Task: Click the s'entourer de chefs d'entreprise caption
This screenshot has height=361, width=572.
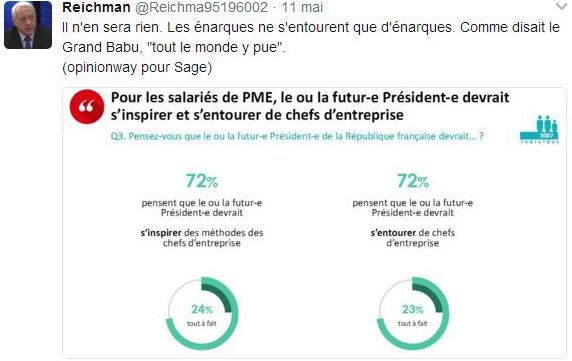Action: click(x=413, y=238)
